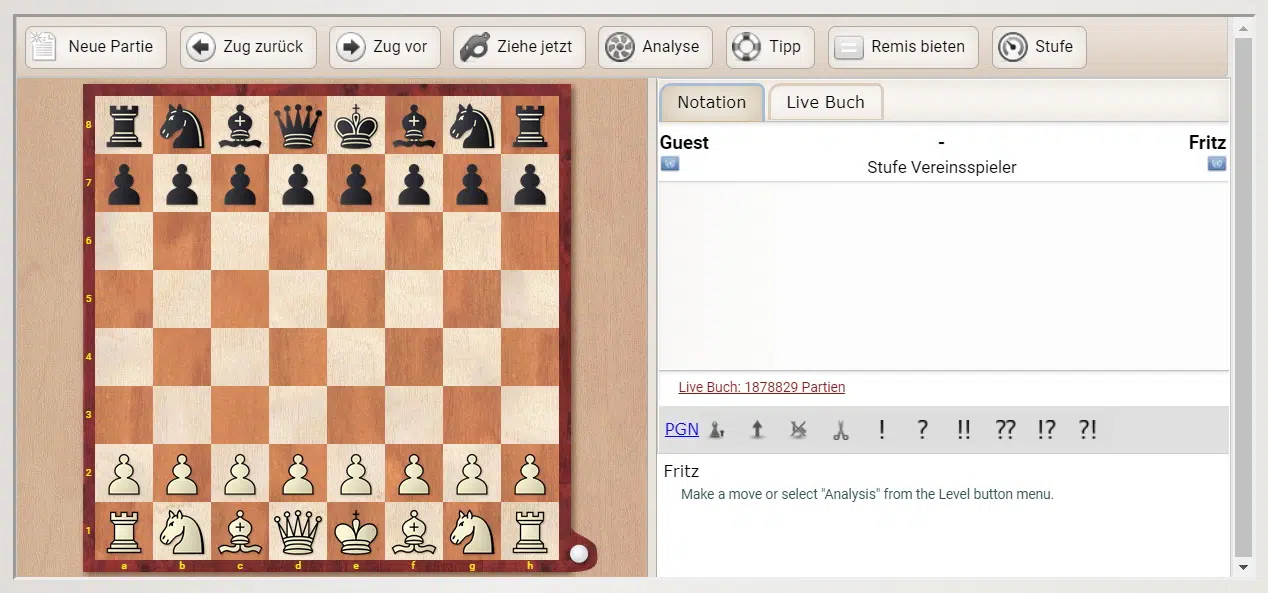Click the up-arrow promote variation icon

tap(757, 430)
